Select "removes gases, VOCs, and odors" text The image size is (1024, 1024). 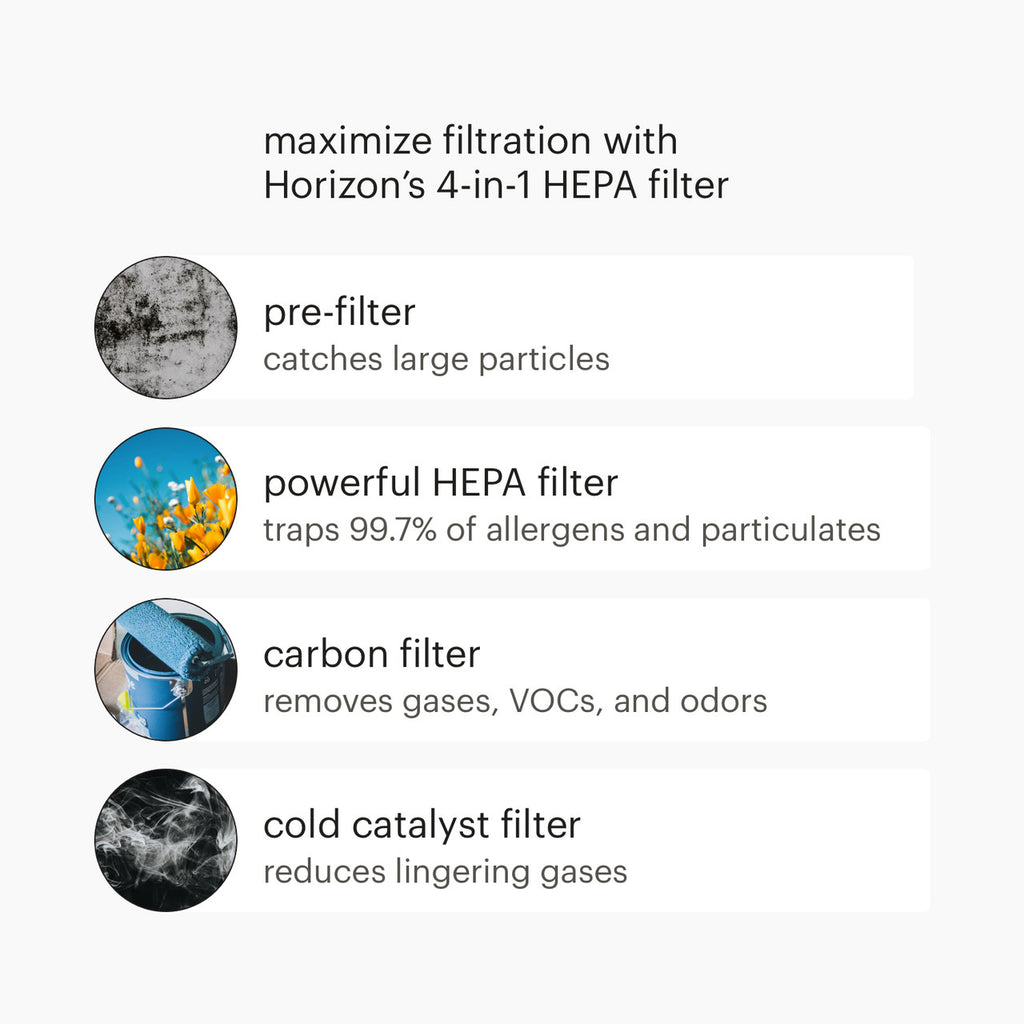[515, 701]
